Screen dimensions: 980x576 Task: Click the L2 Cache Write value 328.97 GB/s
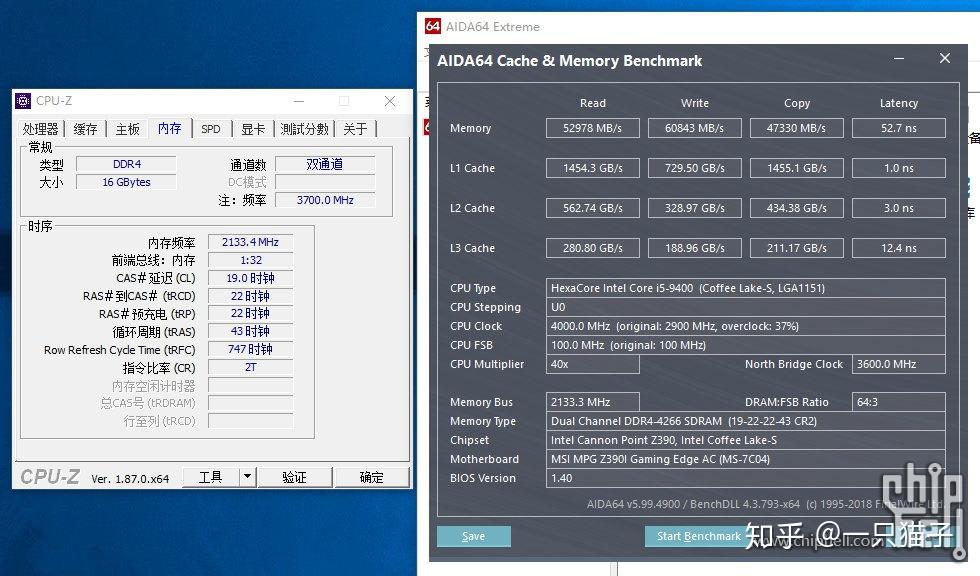click(x=694, y=208)
